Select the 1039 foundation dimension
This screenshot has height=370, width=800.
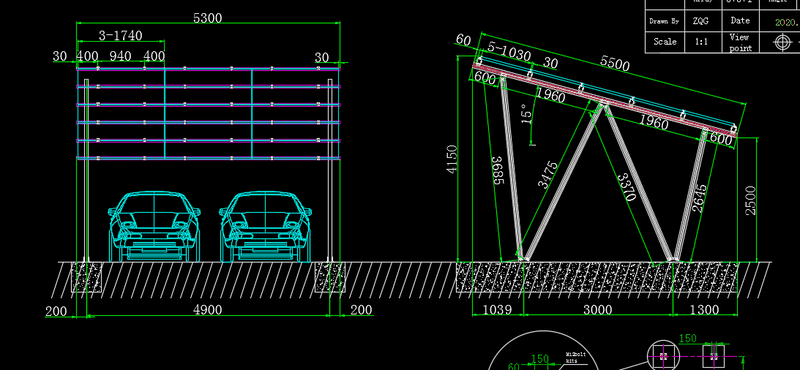pos(496,310)
